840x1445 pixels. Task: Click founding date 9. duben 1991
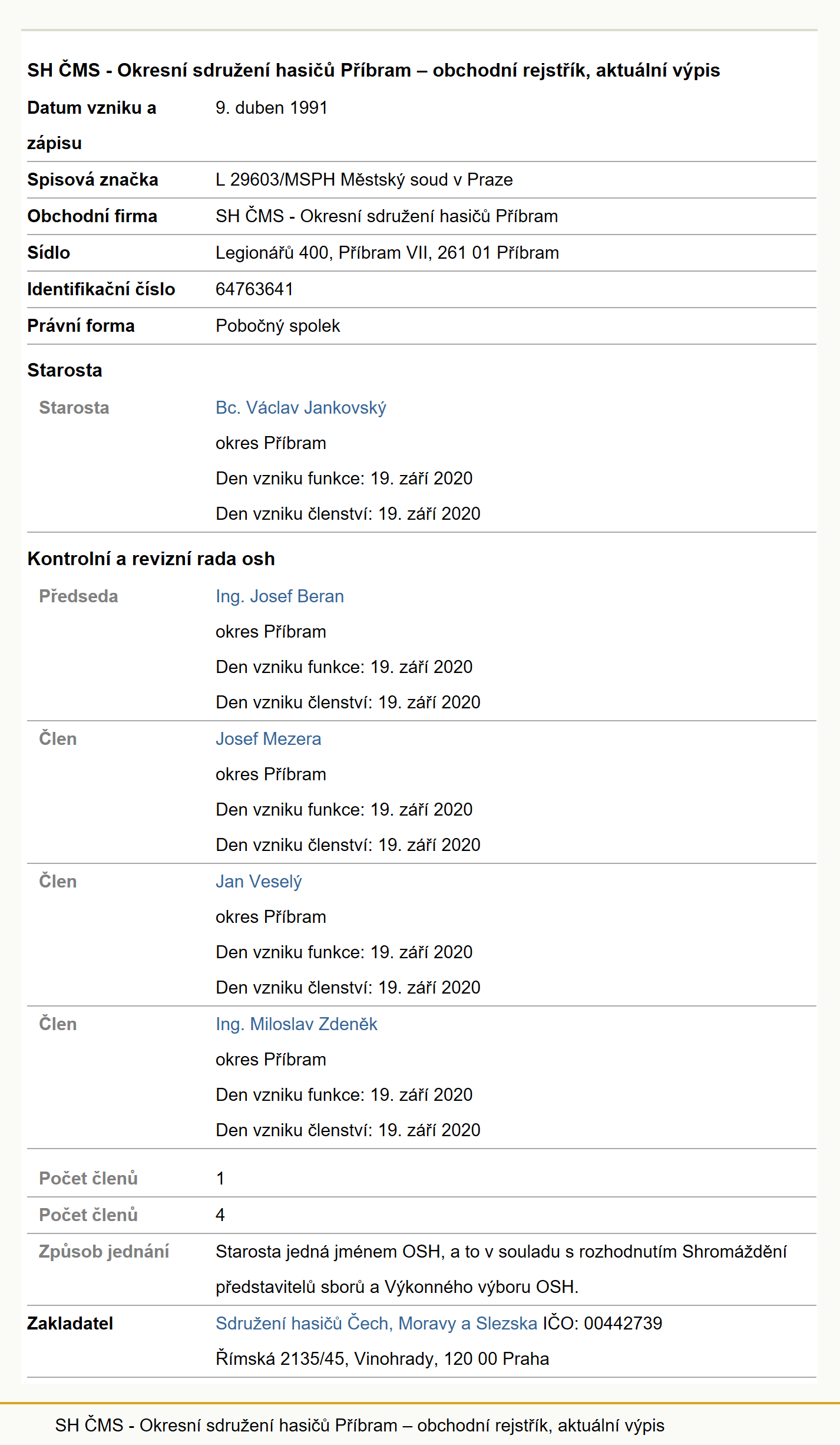pyautogui.click(x=271, y=108)
